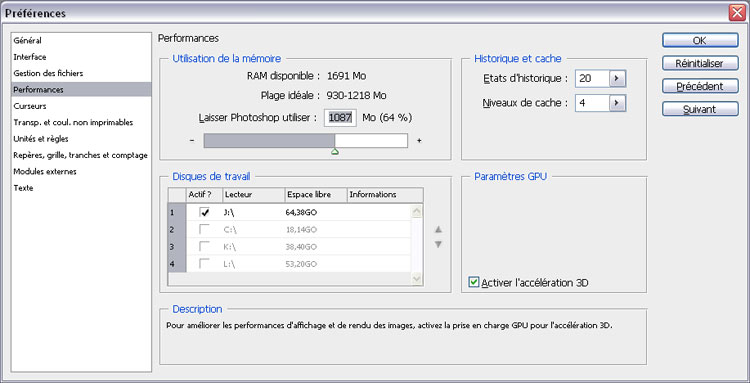Select the Performances category

click(x=81, y=89)
